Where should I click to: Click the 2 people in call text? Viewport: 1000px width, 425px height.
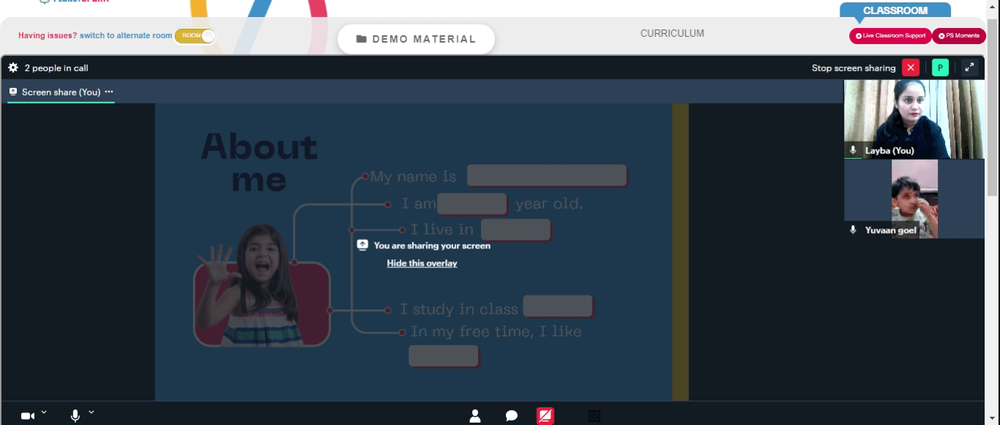point(56,68)
